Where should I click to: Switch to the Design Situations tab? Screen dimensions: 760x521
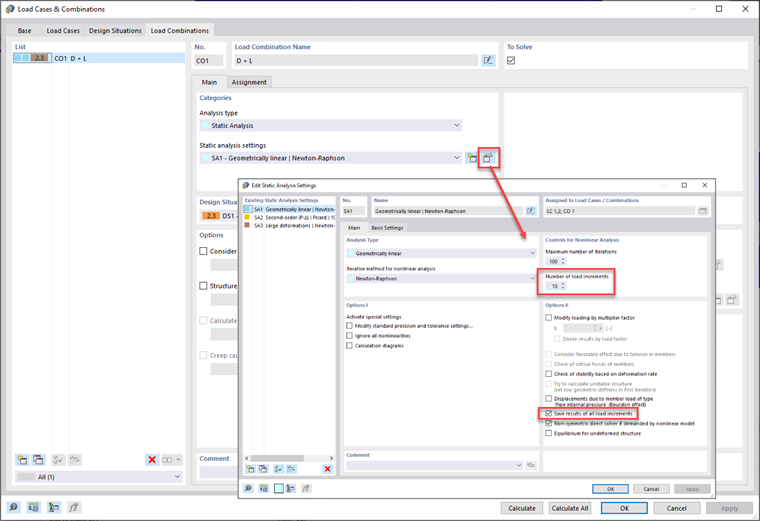tap(115, 31)
